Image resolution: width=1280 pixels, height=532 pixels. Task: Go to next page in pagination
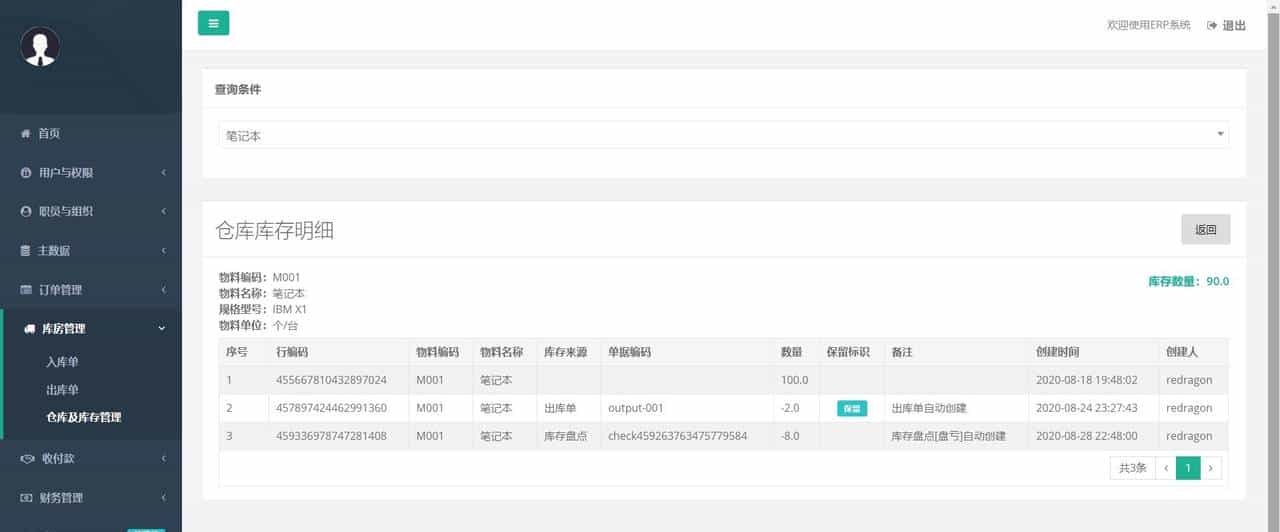(x=1211, y=468)
